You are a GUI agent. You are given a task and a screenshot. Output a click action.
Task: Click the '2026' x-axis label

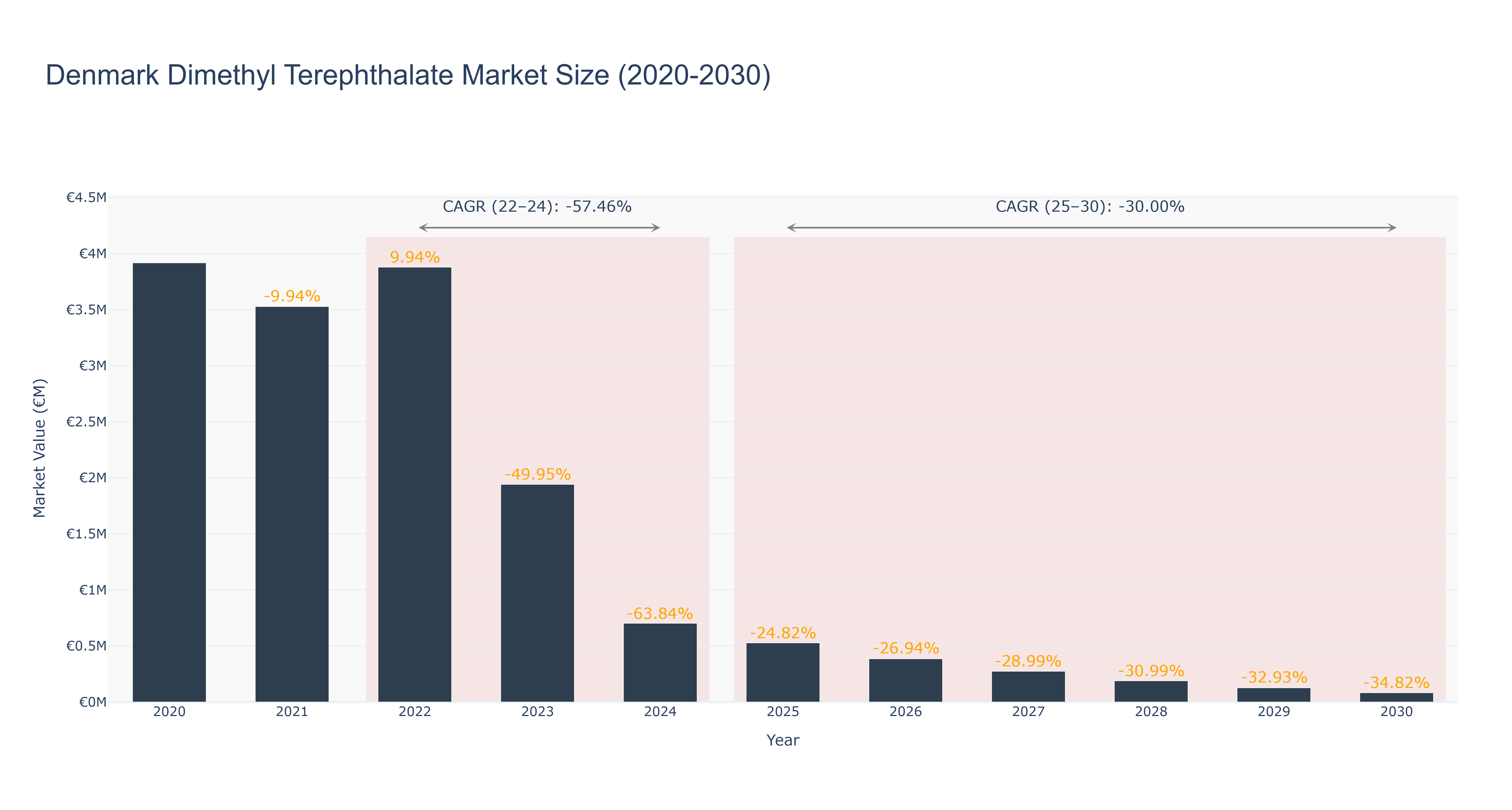tap(905, 712)
